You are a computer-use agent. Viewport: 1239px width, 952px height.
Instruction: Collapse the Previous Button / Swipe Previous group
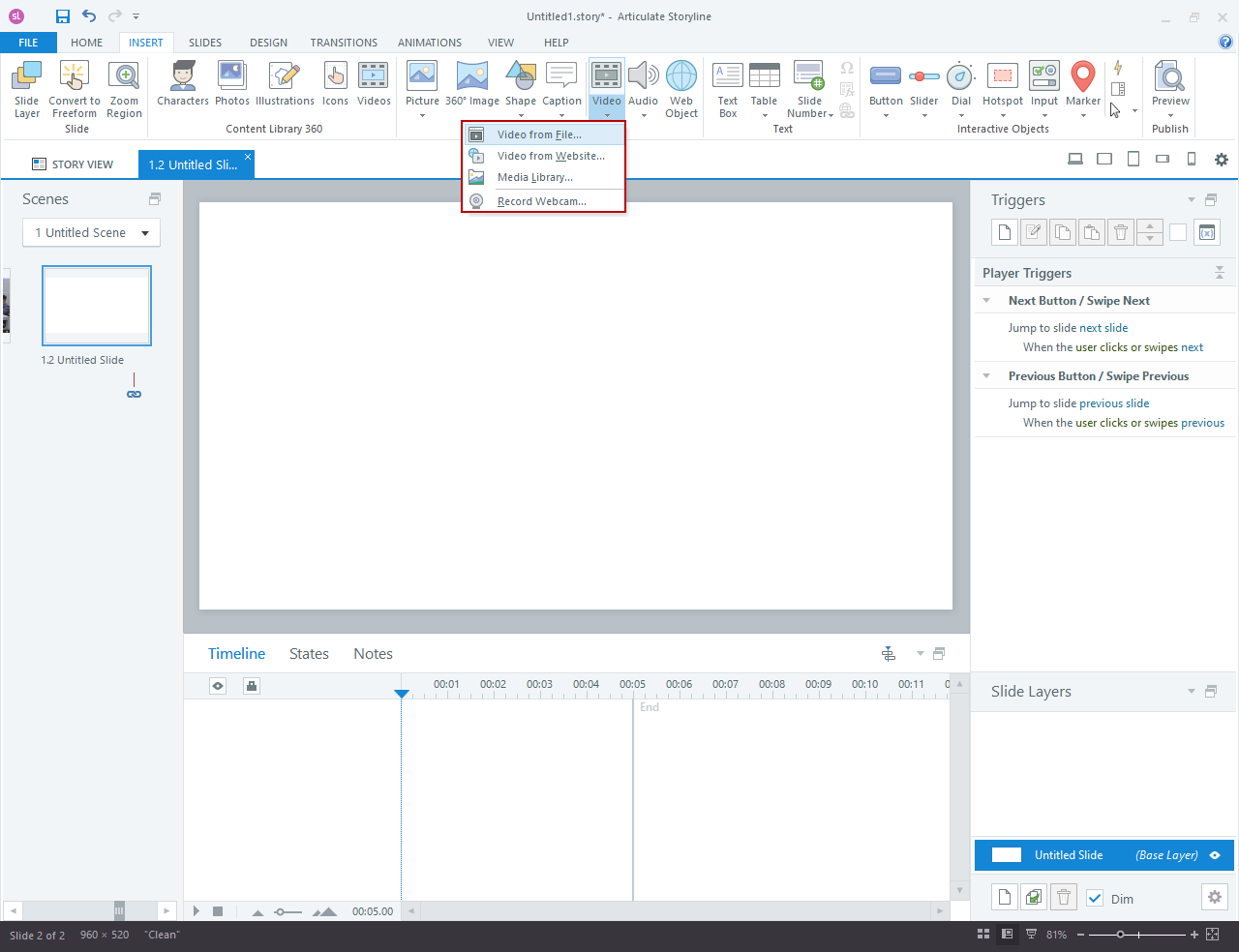tap(986, 376)
